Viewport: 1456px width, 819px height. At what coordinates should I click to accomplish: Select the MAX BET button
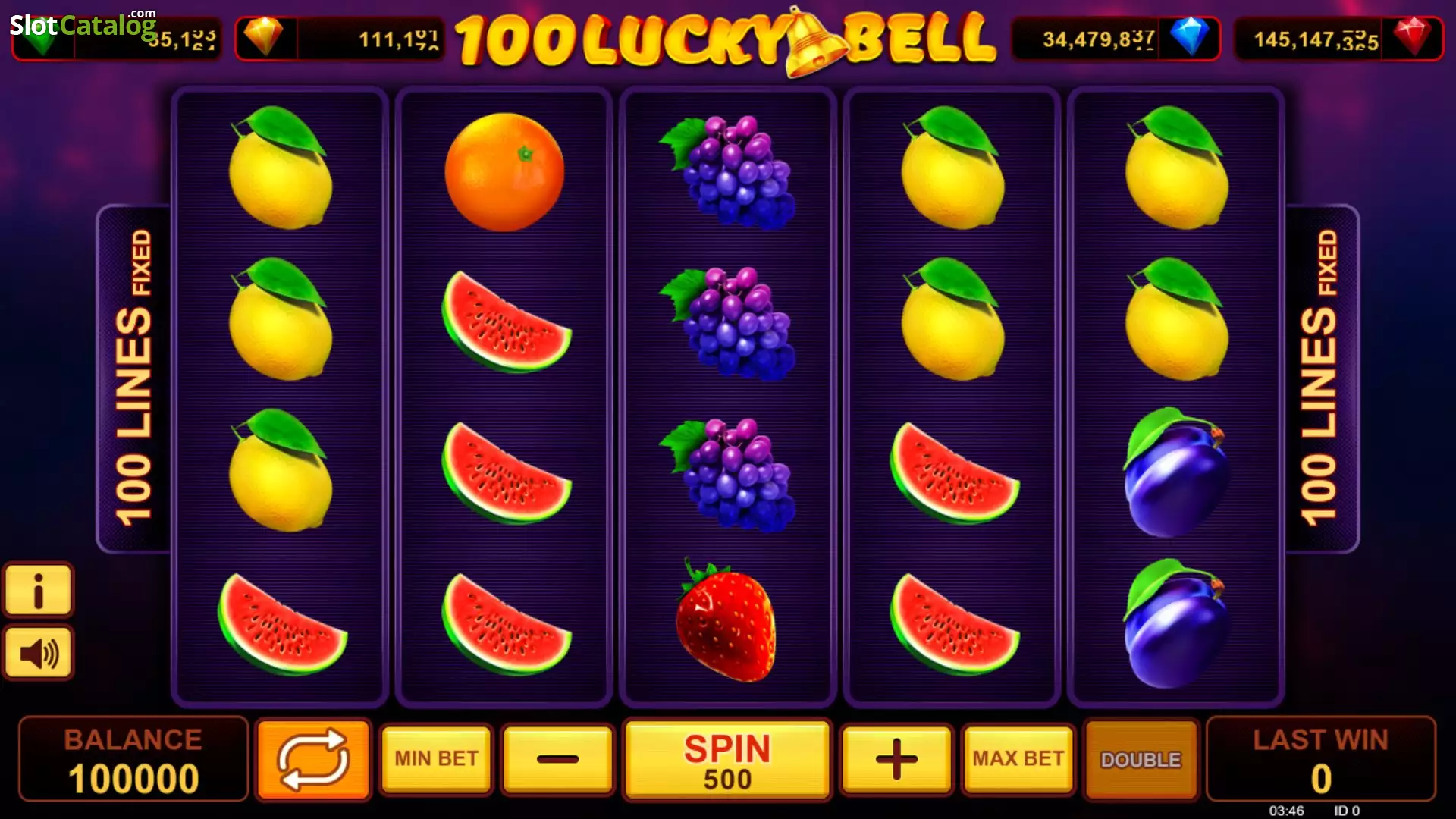(1018, 759)
